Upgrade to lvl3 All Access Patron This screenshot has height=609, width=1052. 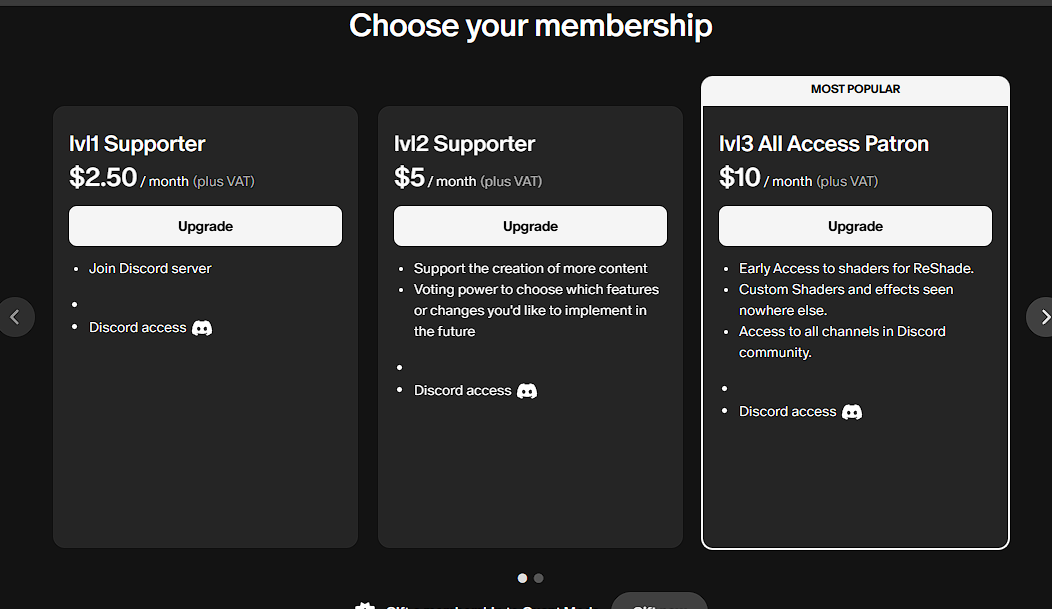pyautogui.click(x=855, y=226)
